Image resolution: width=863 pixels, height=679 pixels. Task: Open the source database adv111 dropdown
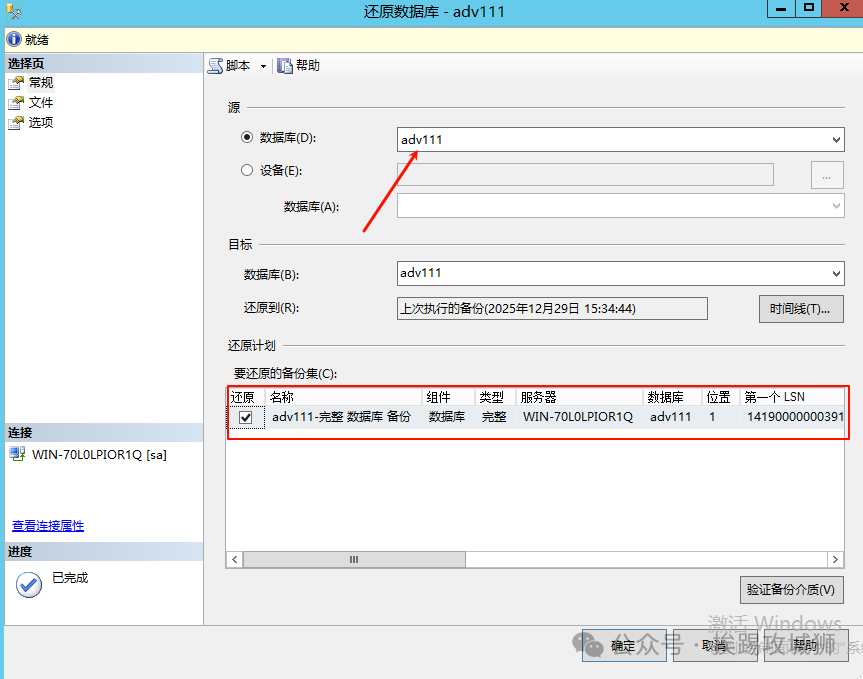pos(836,140)
